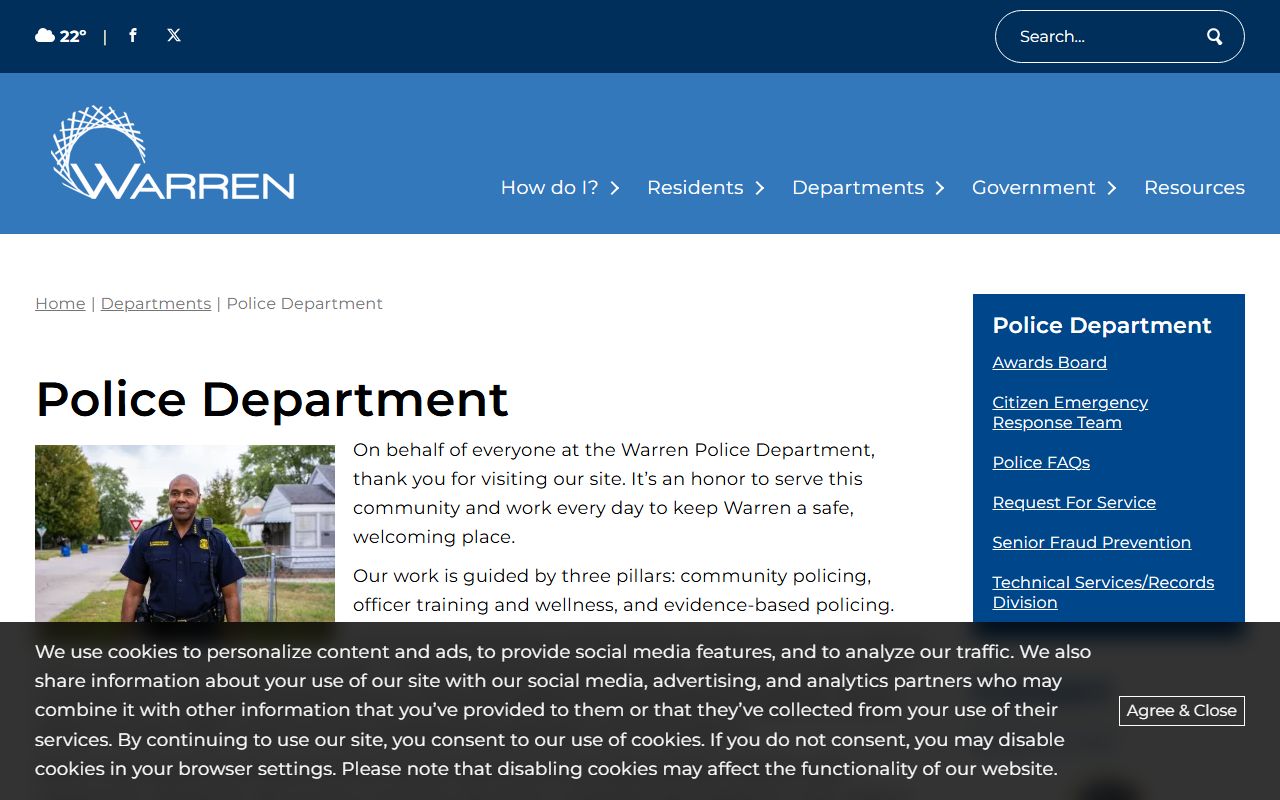Open Technical Services/Records Division link

click(1103, 593)
